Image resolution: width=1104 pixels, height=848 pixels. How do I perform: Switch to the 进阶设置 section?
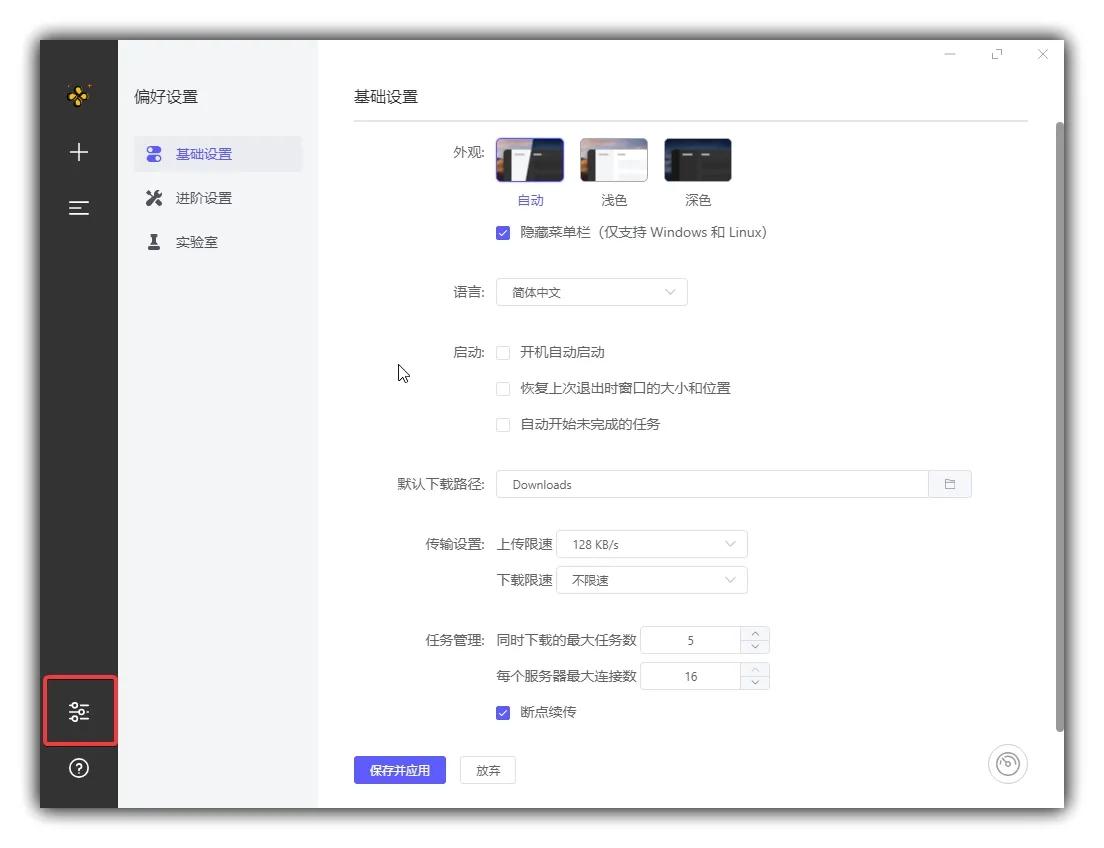pos(205,198)
